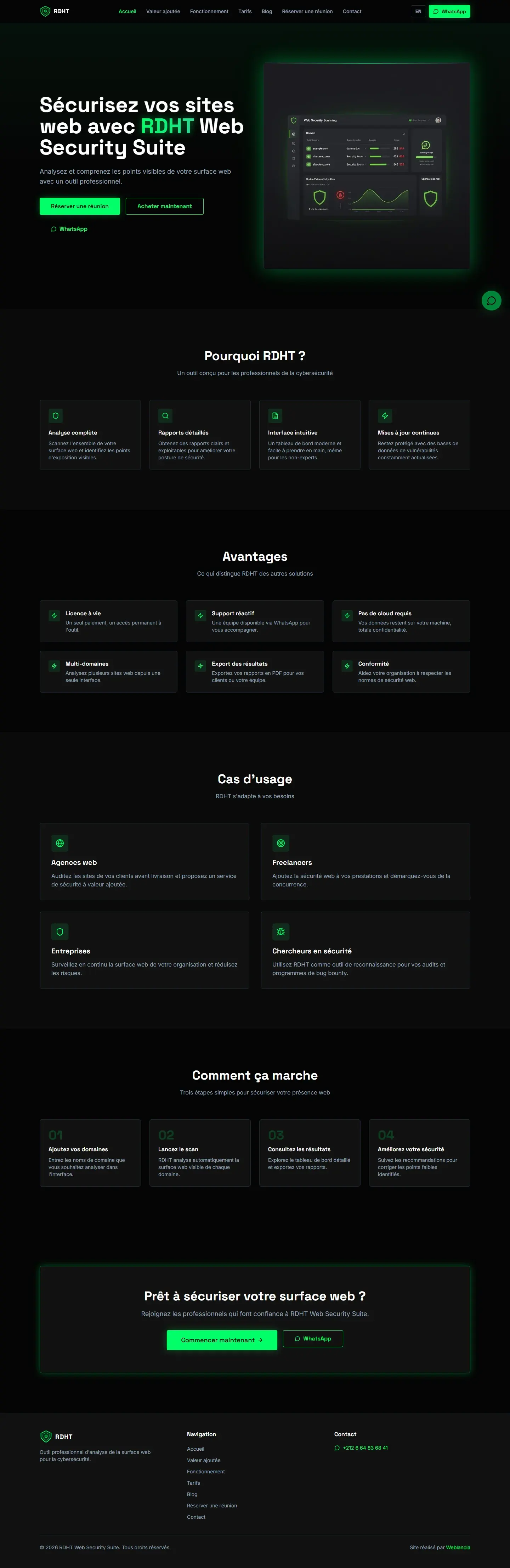Click the footer Blog link
The image size is (510, 1568).
pyautogui.click(x=192, y=1494)
